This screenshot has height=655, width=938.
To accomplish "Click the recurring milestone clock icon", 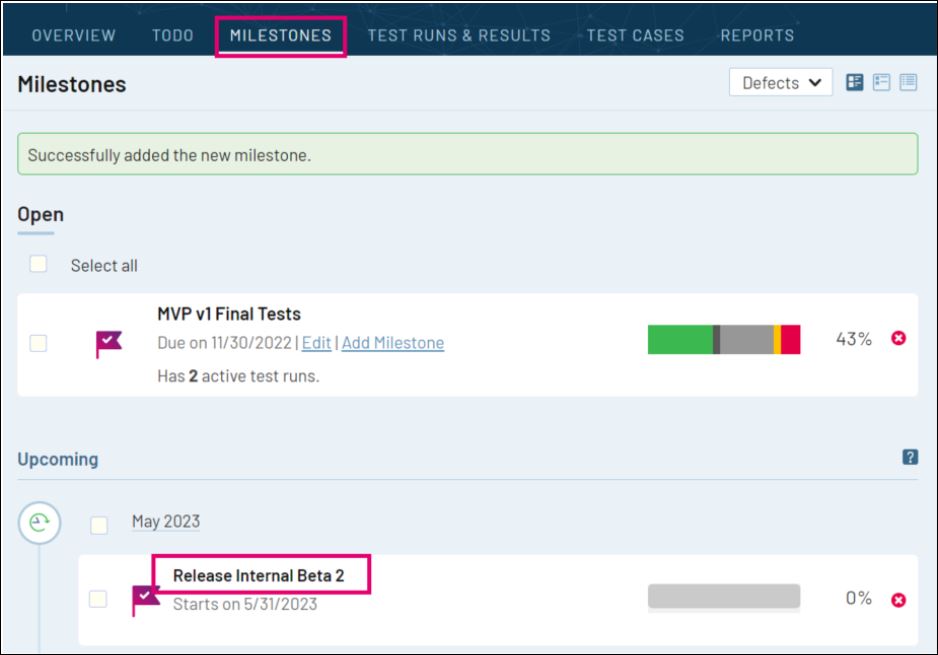I will 39,522.
